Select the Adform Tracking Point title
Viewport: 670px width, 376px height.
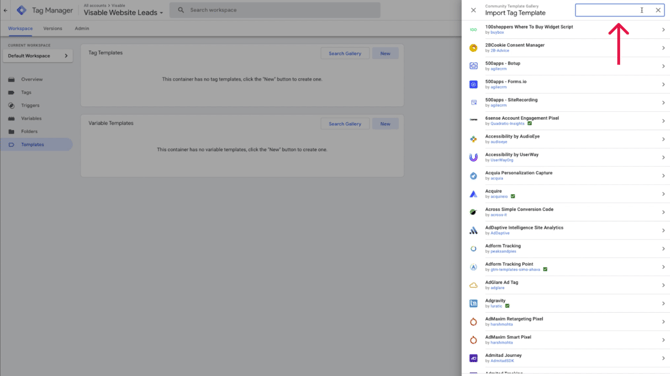pos(509,264)
